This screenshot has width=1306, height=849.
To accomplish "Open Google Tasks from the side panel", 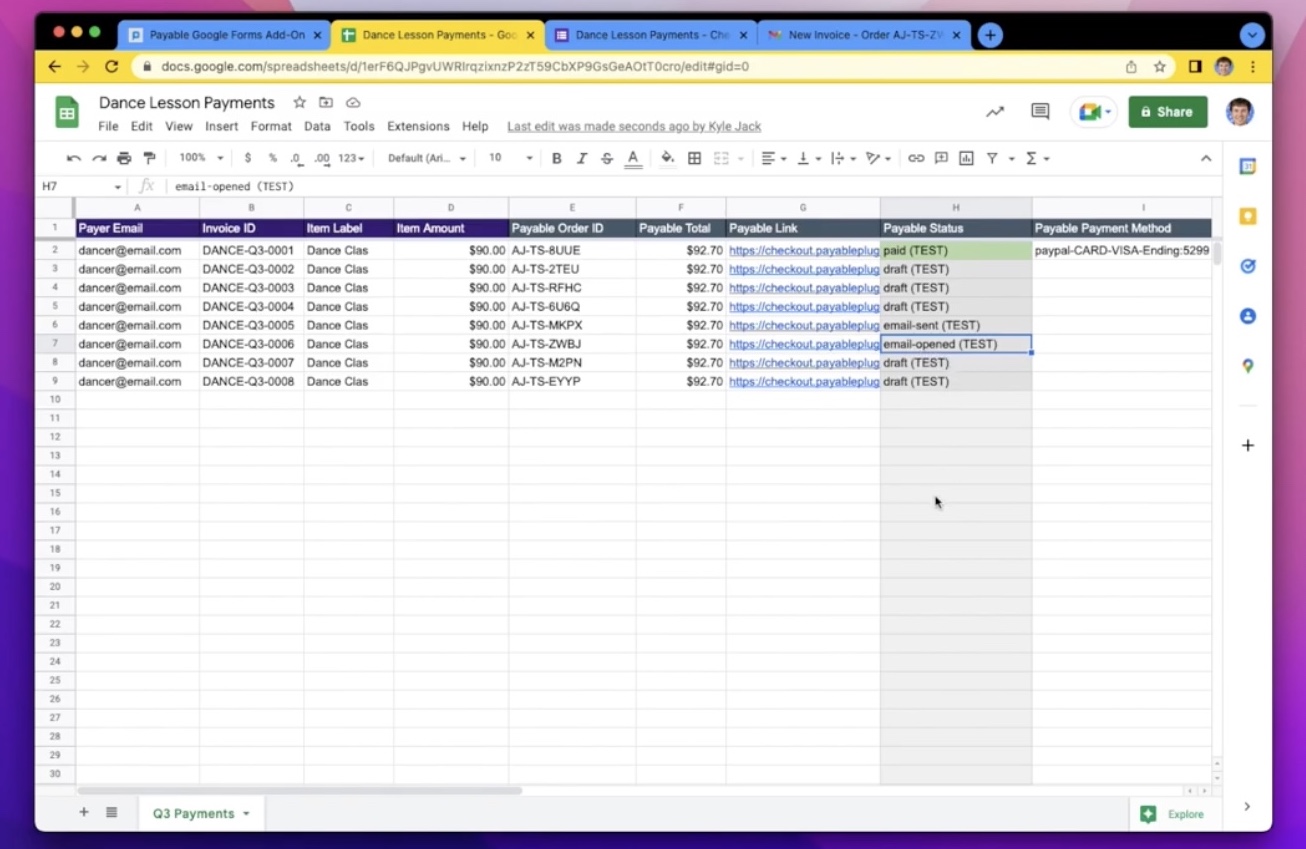I will 1247,265.
